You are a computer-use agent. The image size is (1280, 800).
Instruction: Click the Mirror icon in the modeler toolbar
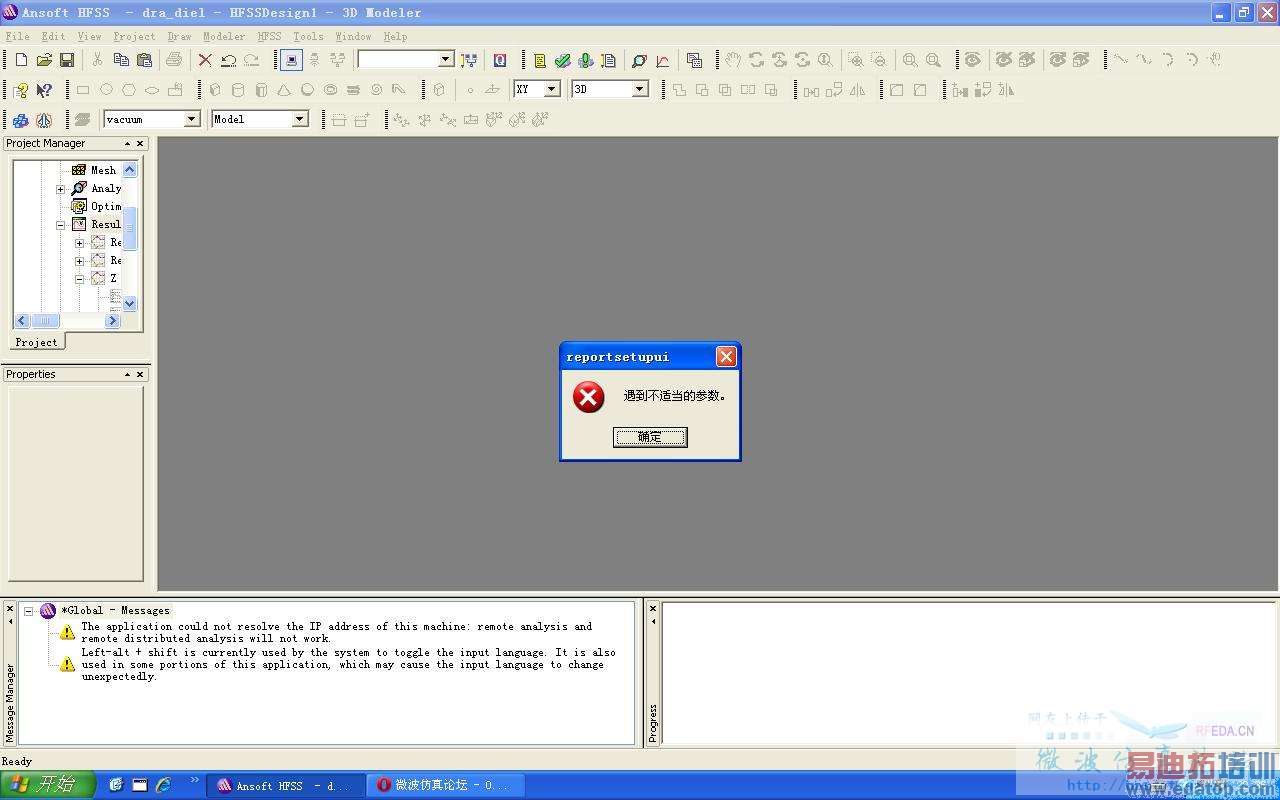(857, 90)
